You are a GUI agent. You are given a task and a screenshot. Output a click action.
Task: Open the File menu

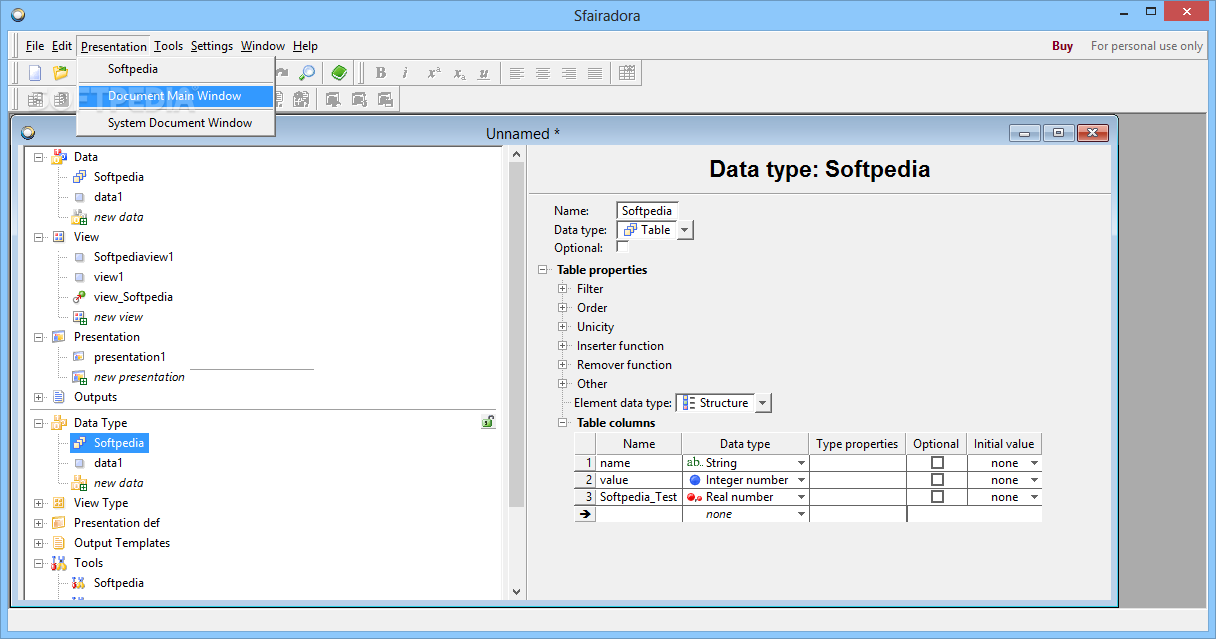pos(35,46)
